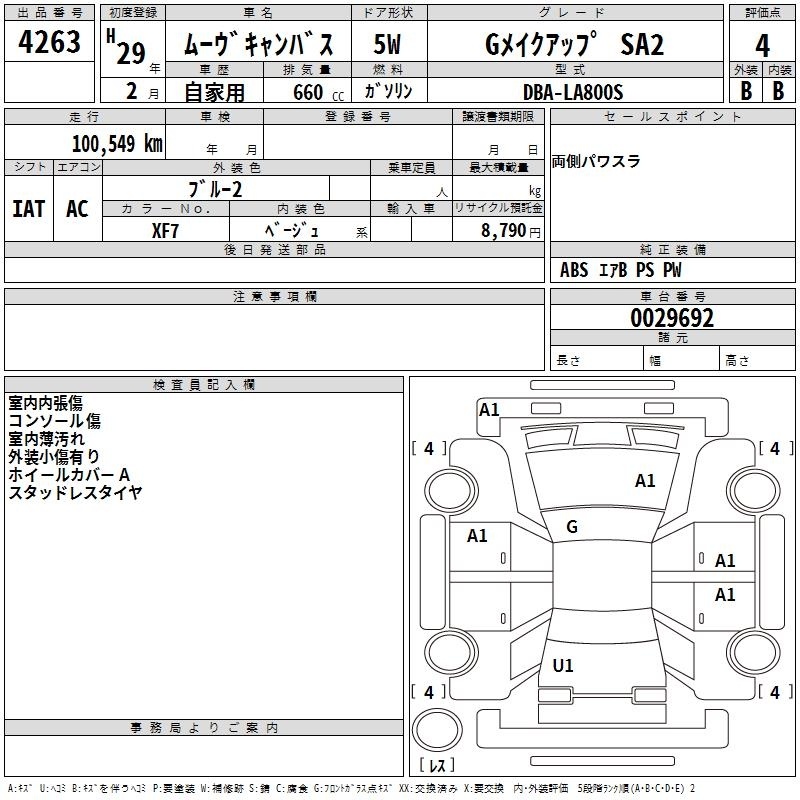This screenshot has height=800, width=800.
Task: Click the 純正装備 header
Action: tap(672, 249)
